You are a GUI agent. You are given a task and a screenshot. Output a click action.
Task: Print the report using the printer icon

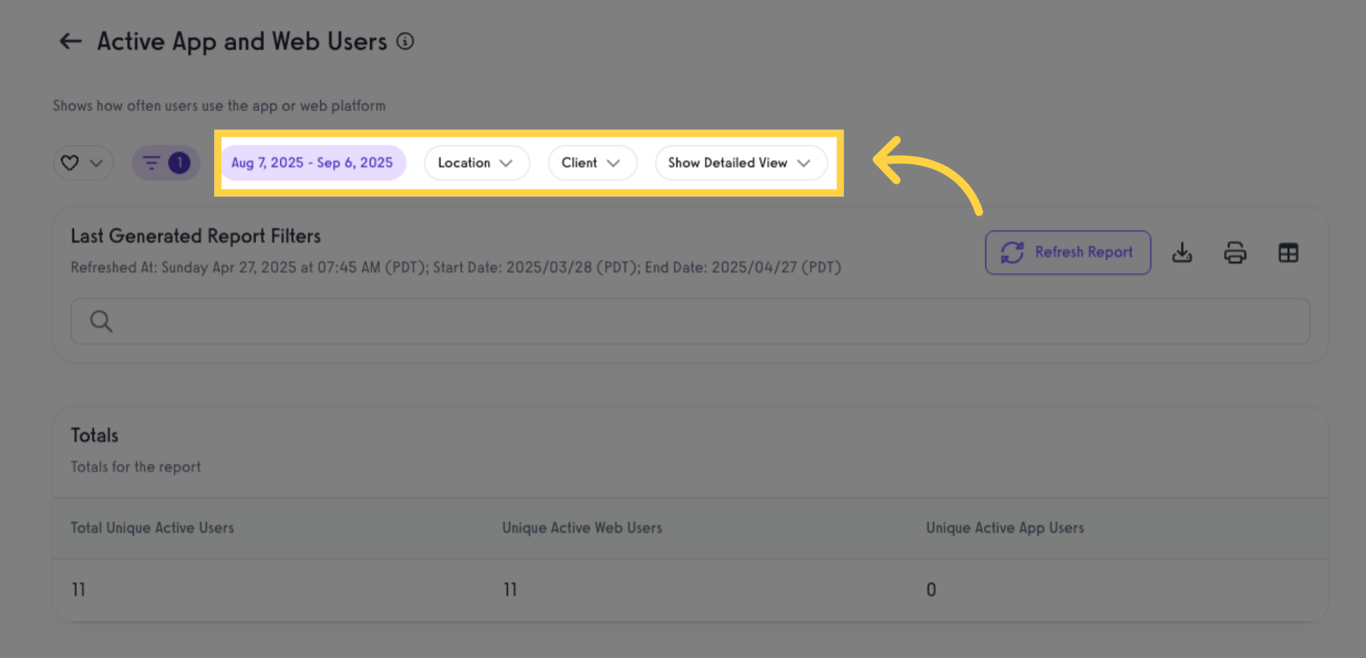[1235, 253]
